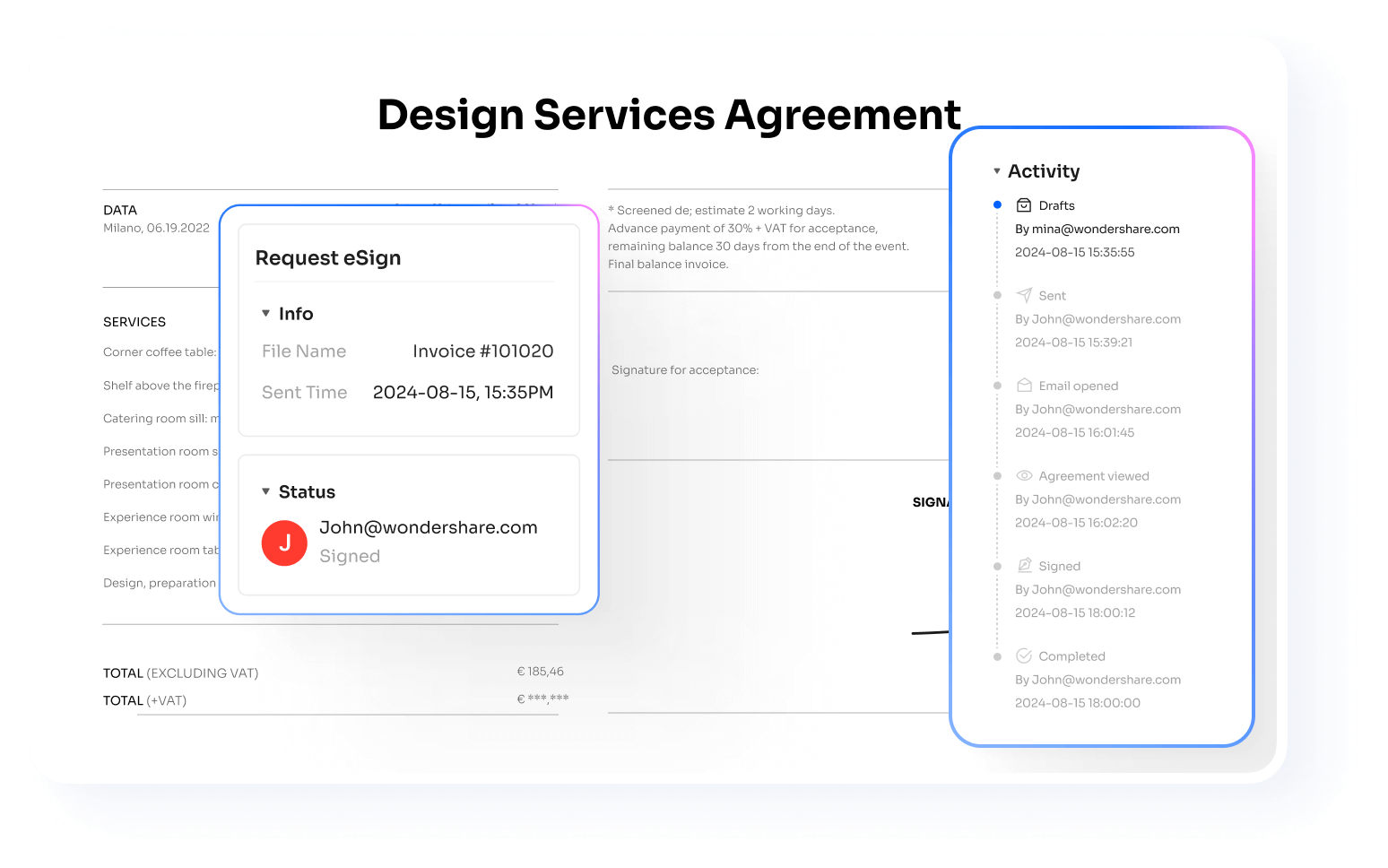Select the blue Drafts timeline dot

(997, 205)
